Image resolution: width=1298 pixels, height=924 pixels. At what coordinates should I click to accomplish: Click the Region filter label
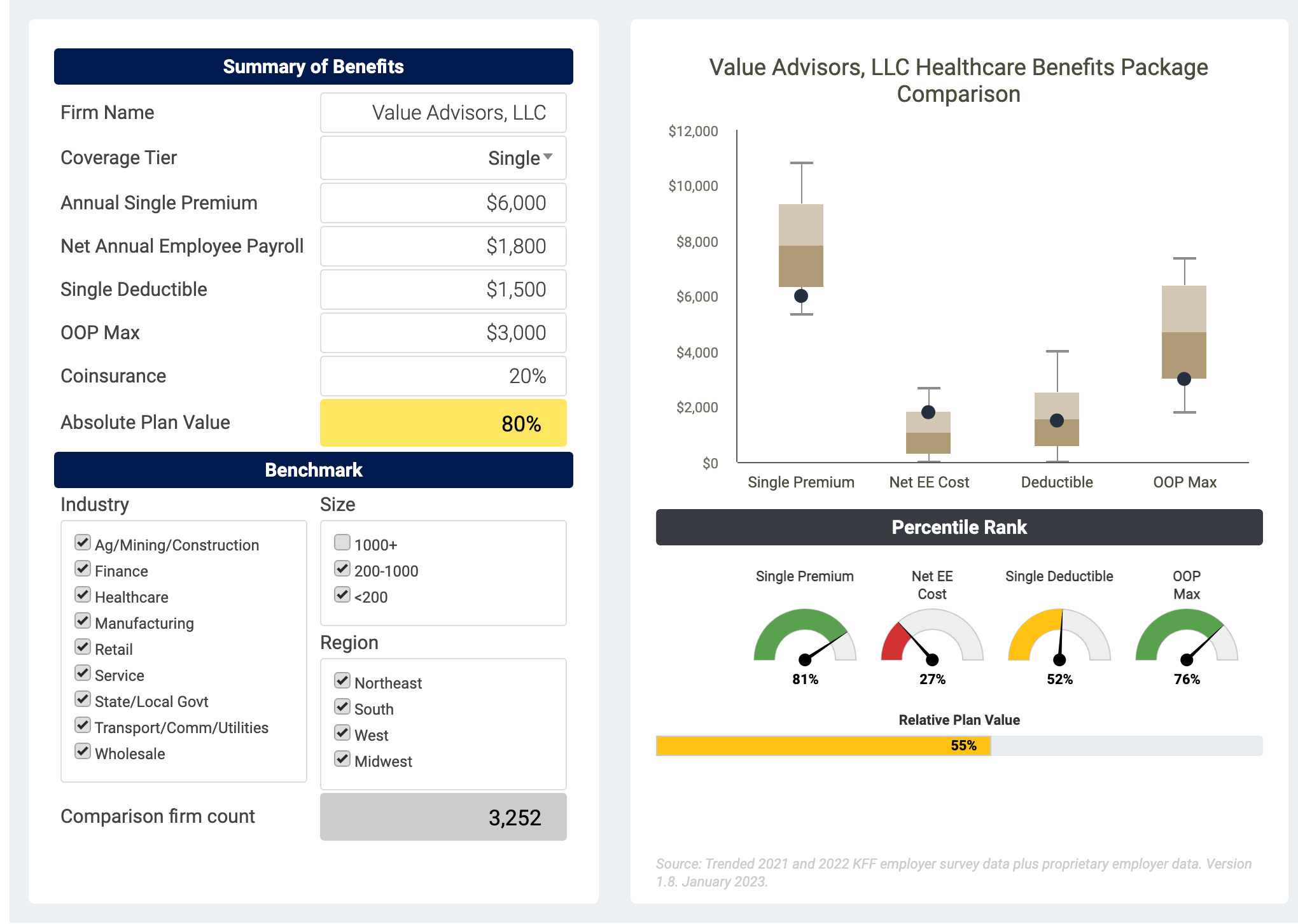click(x=349, y=643)
